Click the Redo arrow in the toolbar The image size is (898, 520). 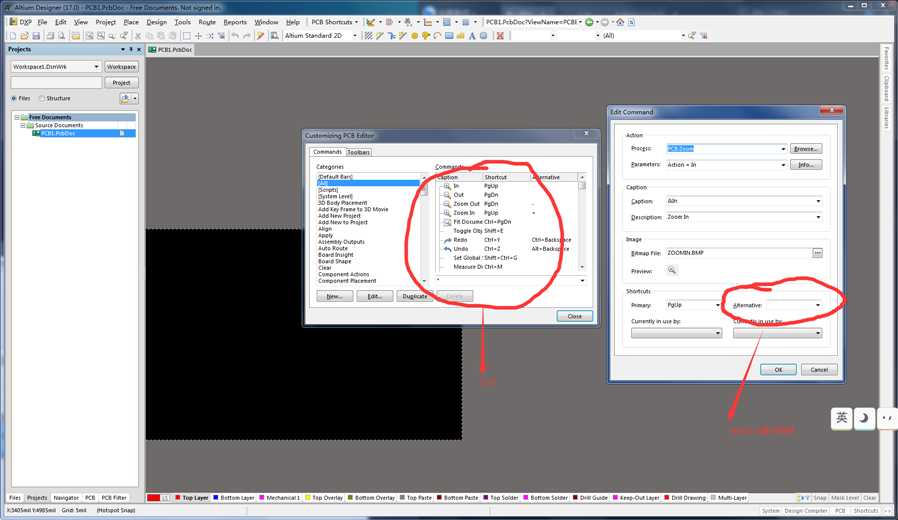246,36
